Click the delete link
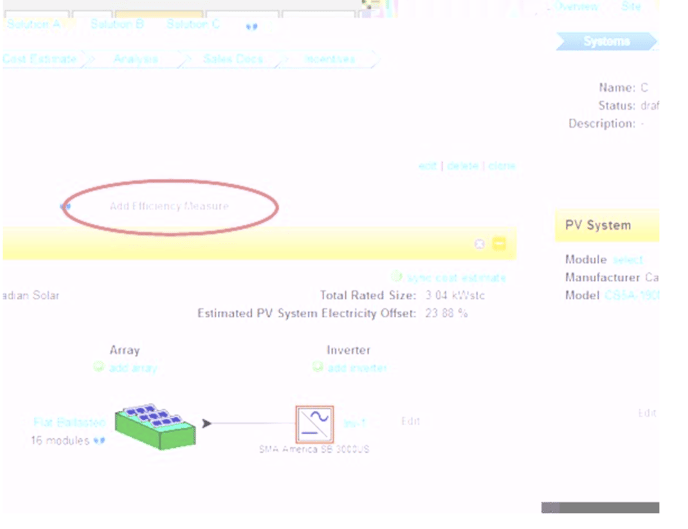Screen dimensions: 688x529 (x=462, y=166)
